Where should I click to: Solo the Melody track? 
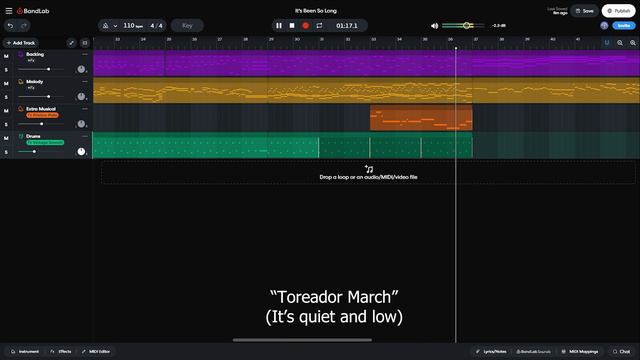point(6,97)
